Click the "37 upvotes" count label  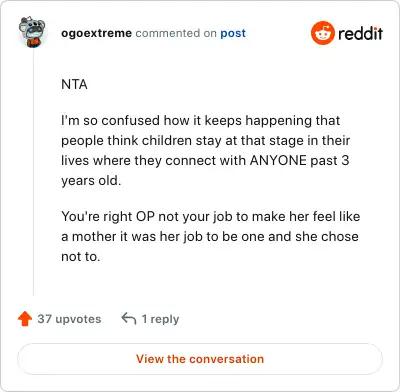tap(69, 319)
